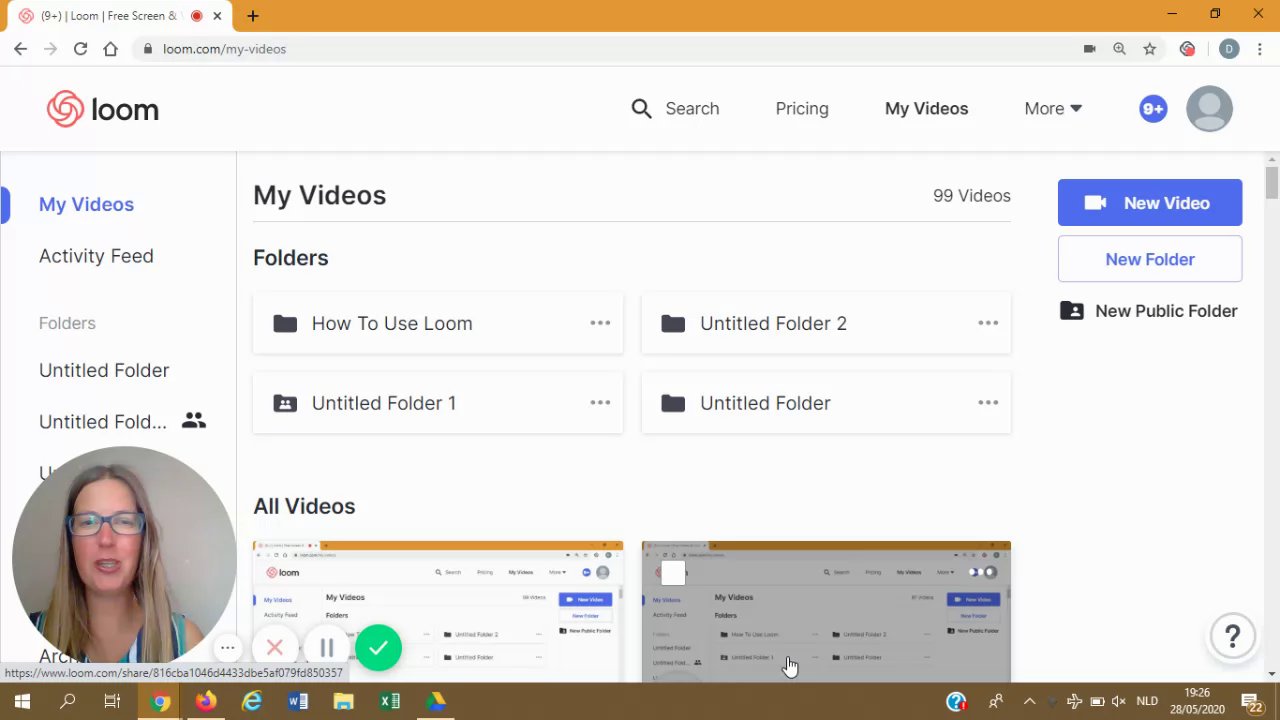1280x720 pixels.
Task: Click the muted volume tray icon
Action: point(1118,702)
